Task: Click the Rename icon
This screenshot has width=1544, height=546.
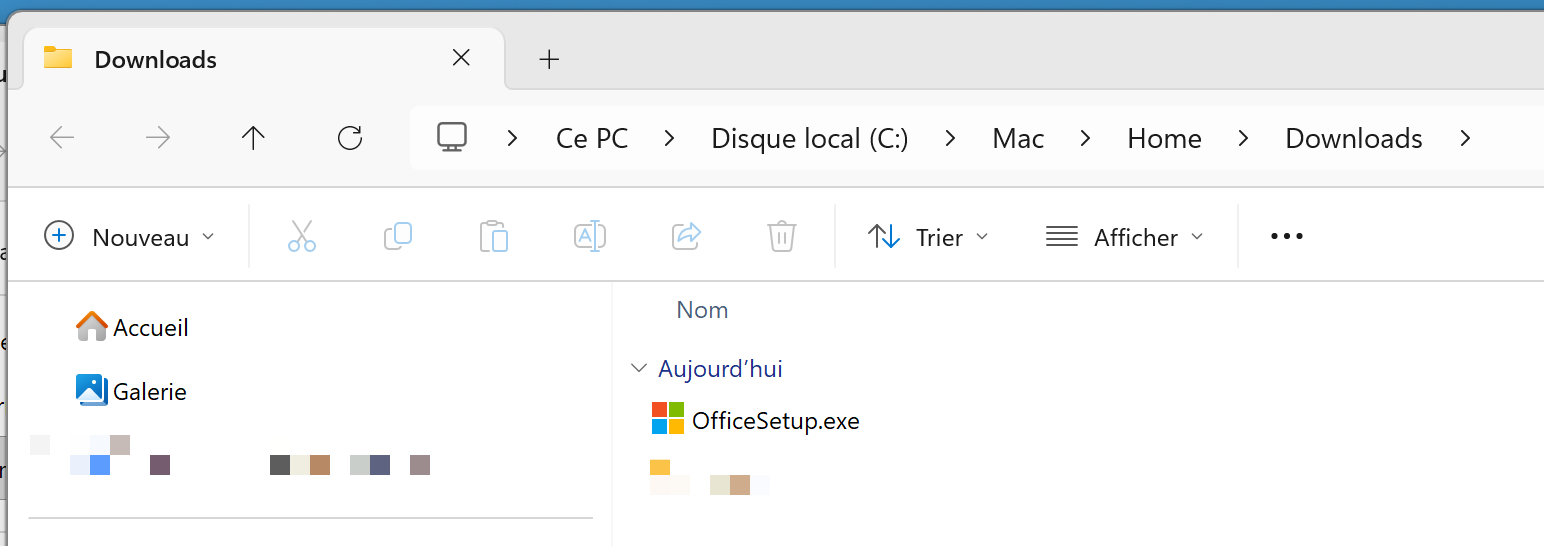Action: pos(590,237)
